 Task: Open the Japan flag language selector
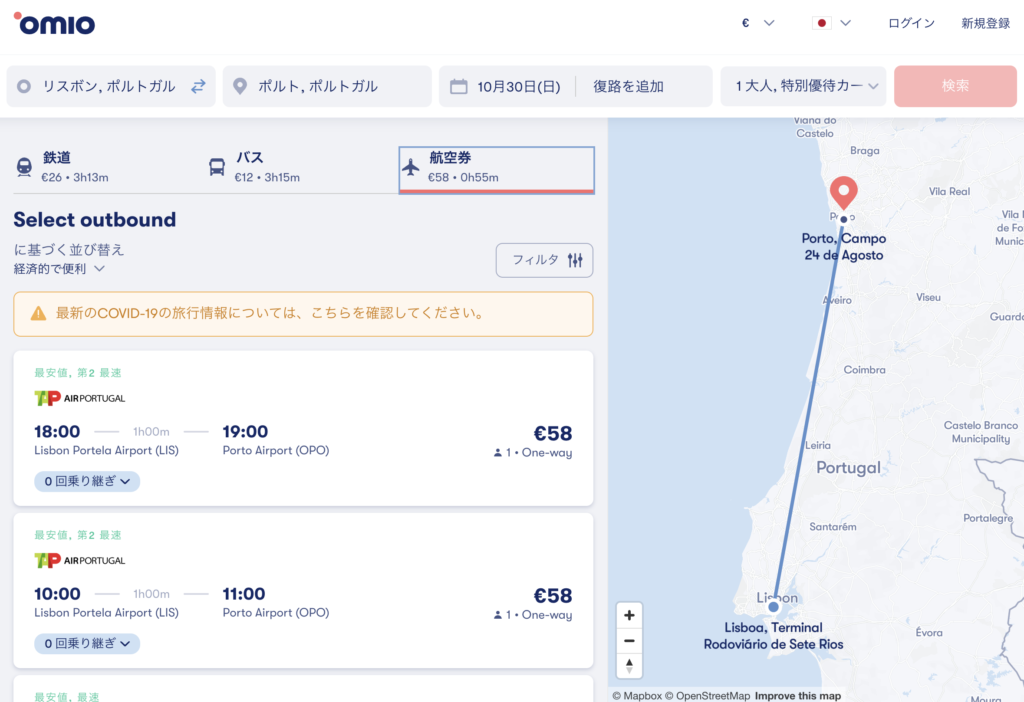point(832,23)
